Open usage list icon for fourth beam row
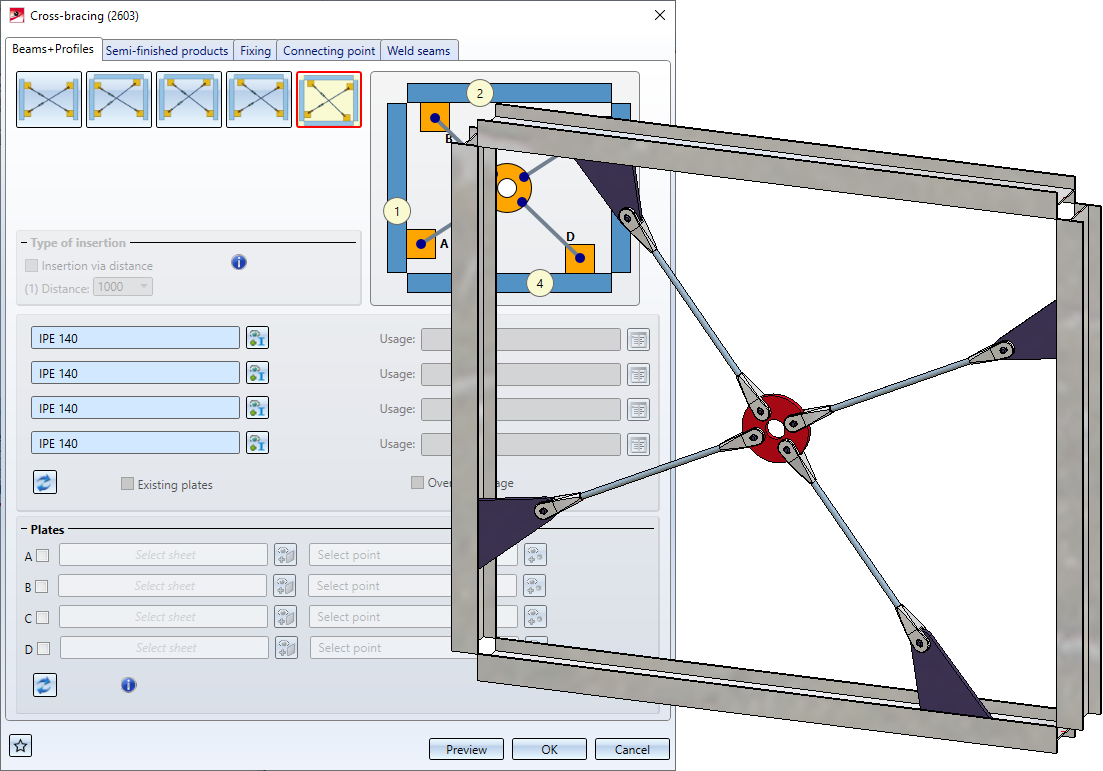The width and height of the screenshot is (1103, 771). [638, 445]
